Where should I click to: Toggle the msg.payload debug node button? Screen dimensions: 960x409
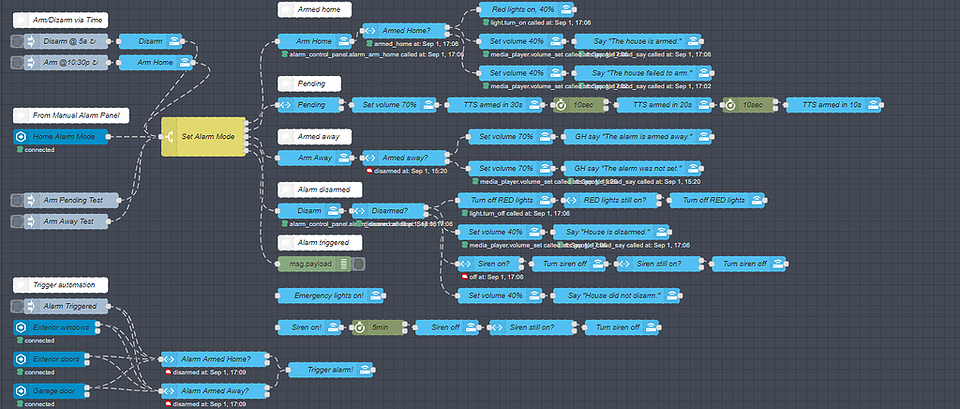tap(360, 264)
